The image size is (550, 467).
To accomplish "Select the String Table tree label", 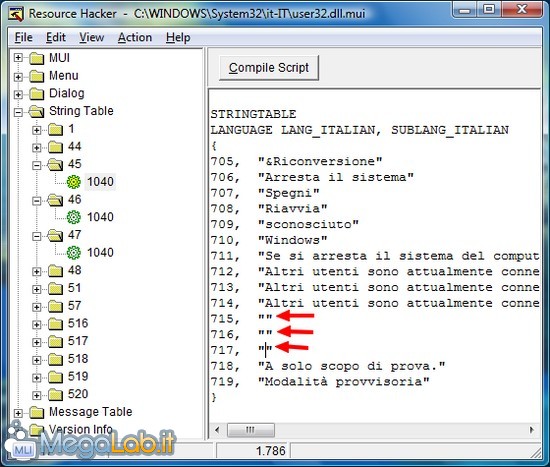I will (x=81, y=111).
